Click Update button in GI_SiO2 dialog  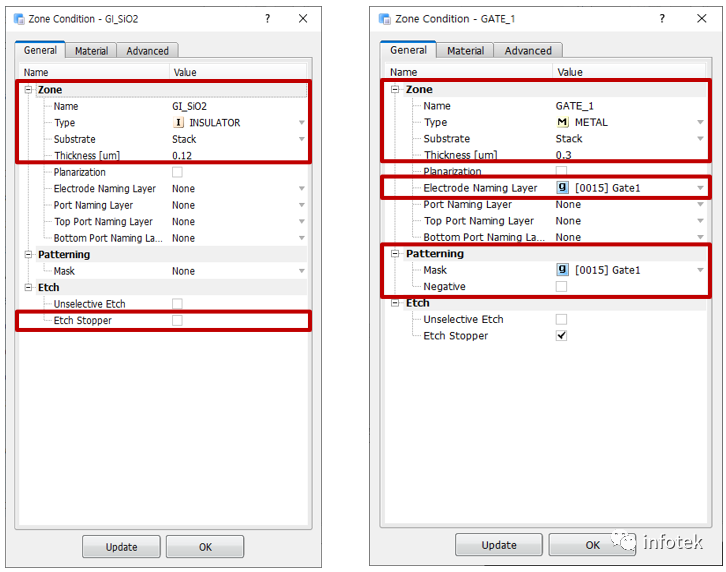tap(121, 547)
